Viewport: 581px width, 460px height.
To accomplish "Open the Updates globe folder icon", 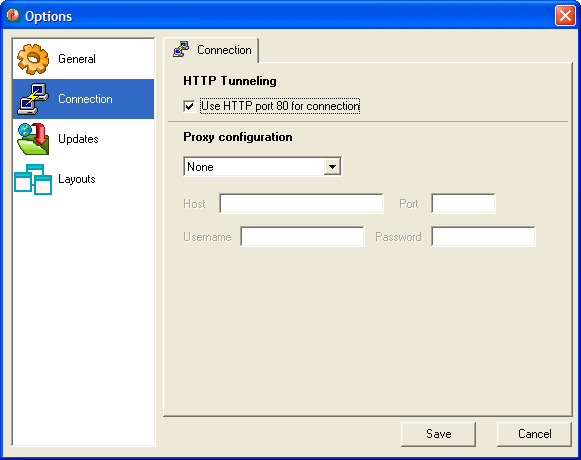I will coord(33,139).
